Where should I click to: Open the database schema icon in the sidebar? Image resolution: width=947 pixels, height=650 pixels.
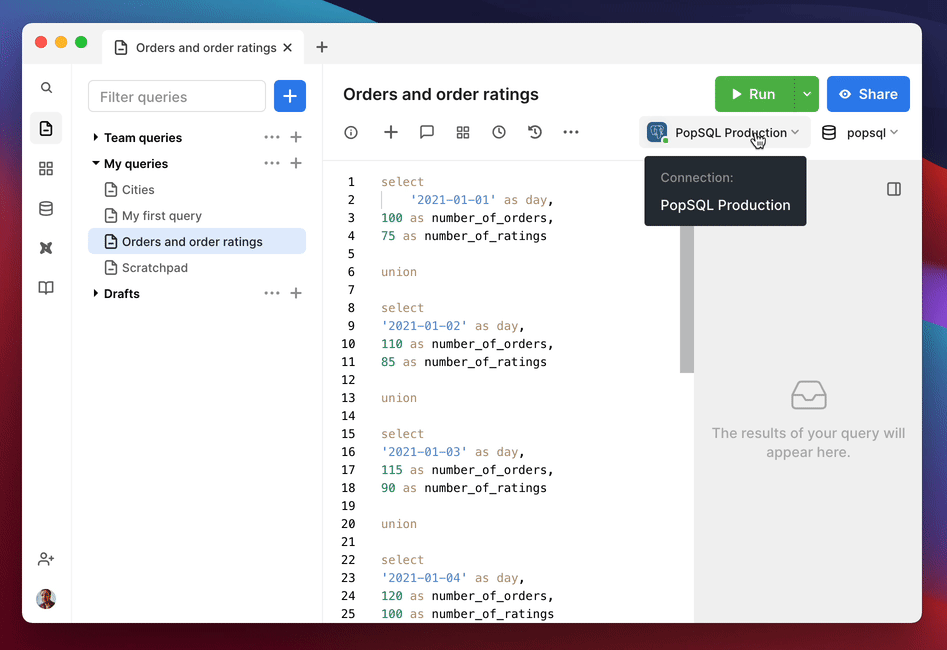[x=46, y=208]
